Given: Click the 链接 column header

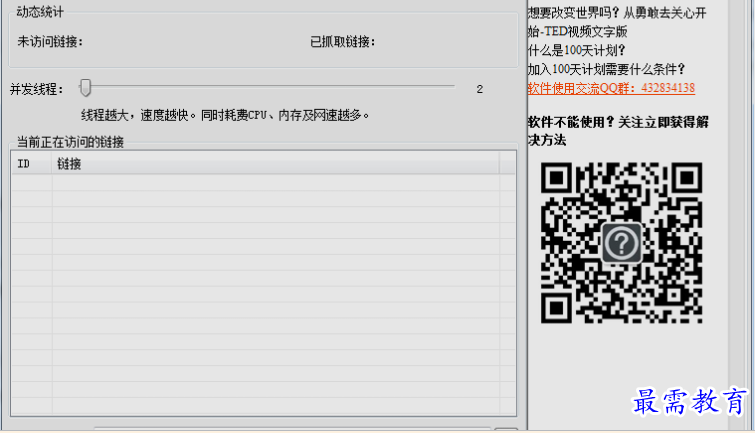Looking at the screenshot, I should click(x=275, y=164).
